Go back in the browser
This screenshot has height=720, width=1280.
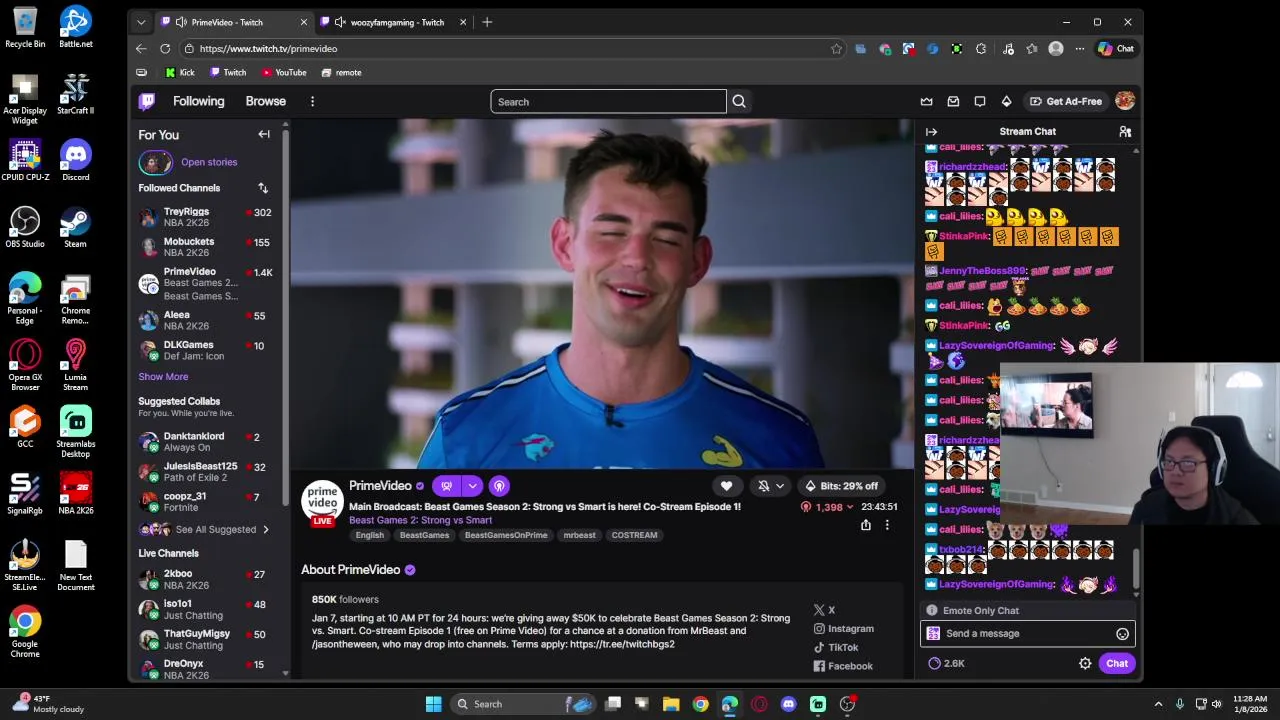point(141,48)
